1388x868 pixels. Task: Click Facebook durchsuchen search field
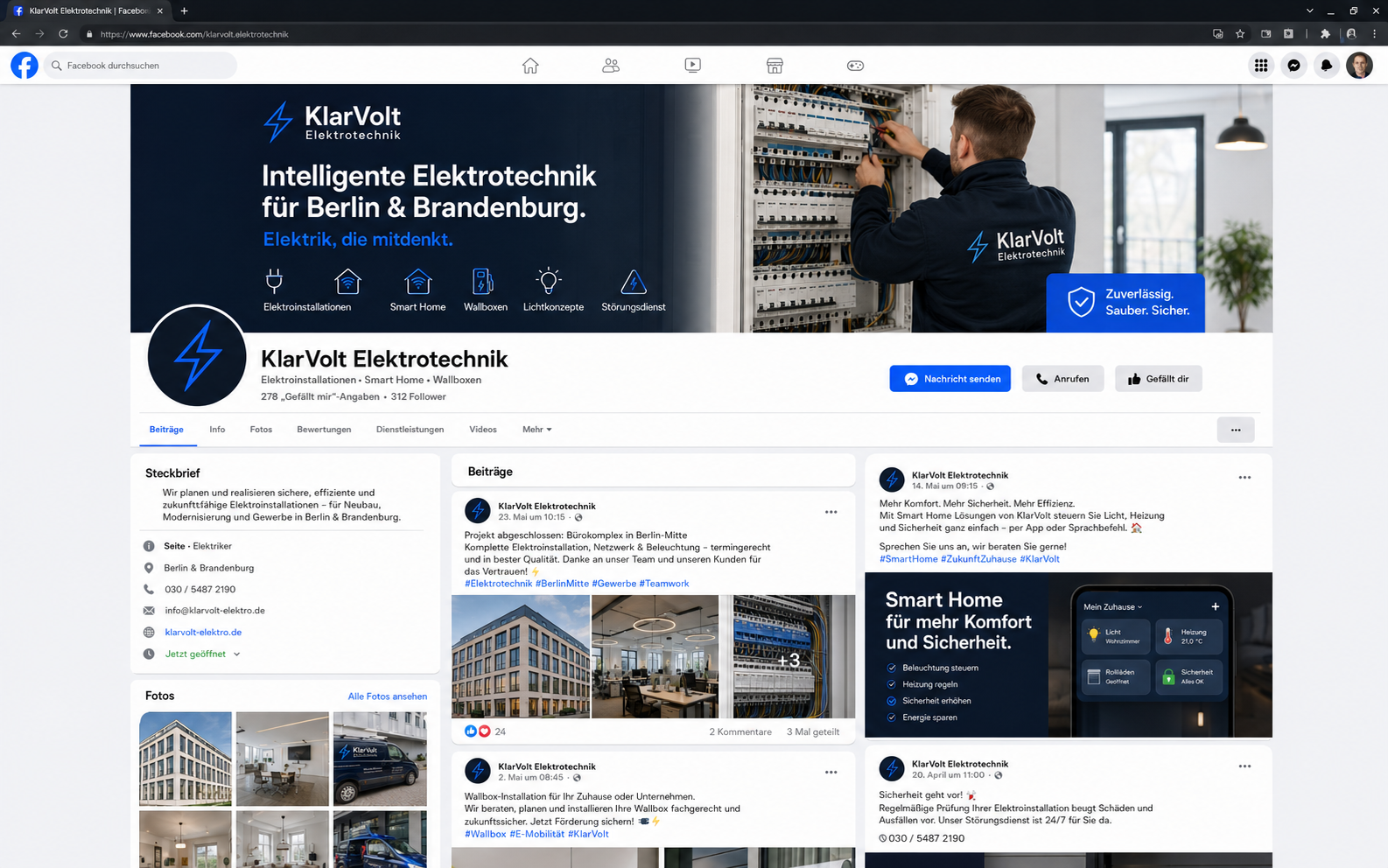point(140,66)
